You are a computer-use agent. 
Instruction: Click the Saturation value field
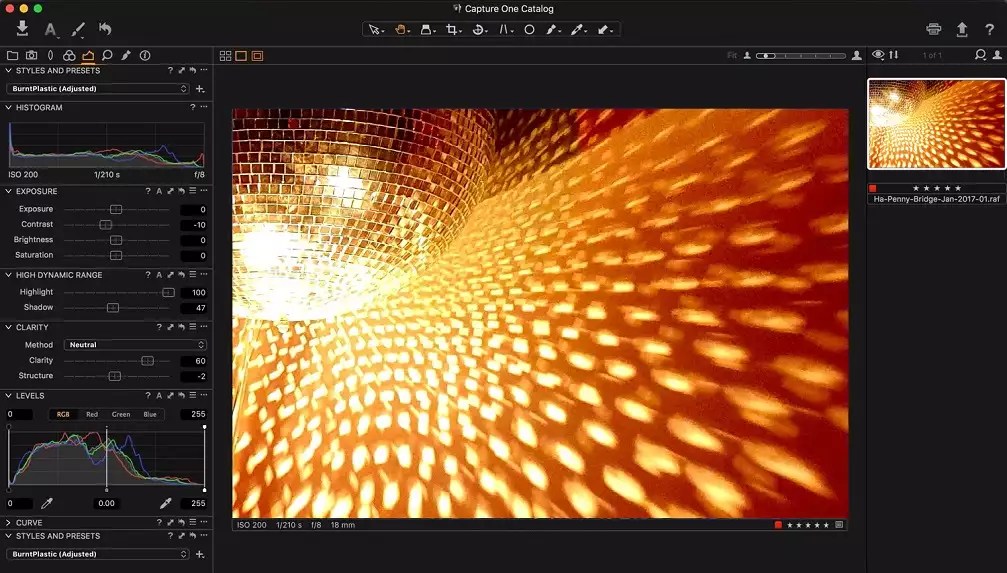(x=193, y=256)
